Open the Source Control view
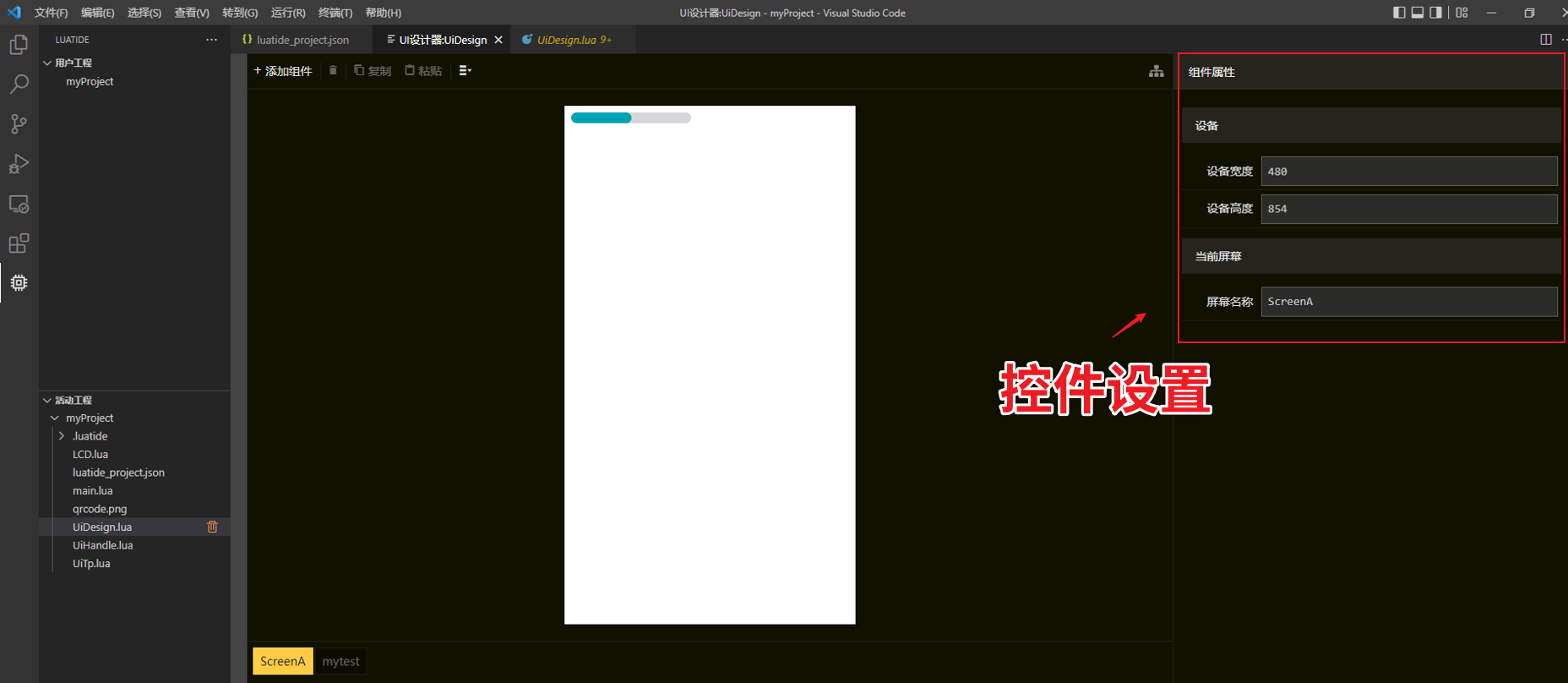The image size is (1568, 683). coord(19,124)
